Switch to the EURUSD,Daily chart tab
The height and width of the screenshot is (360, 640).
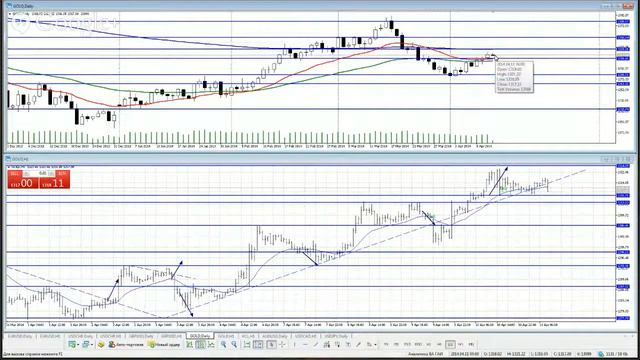pos(20,336)
